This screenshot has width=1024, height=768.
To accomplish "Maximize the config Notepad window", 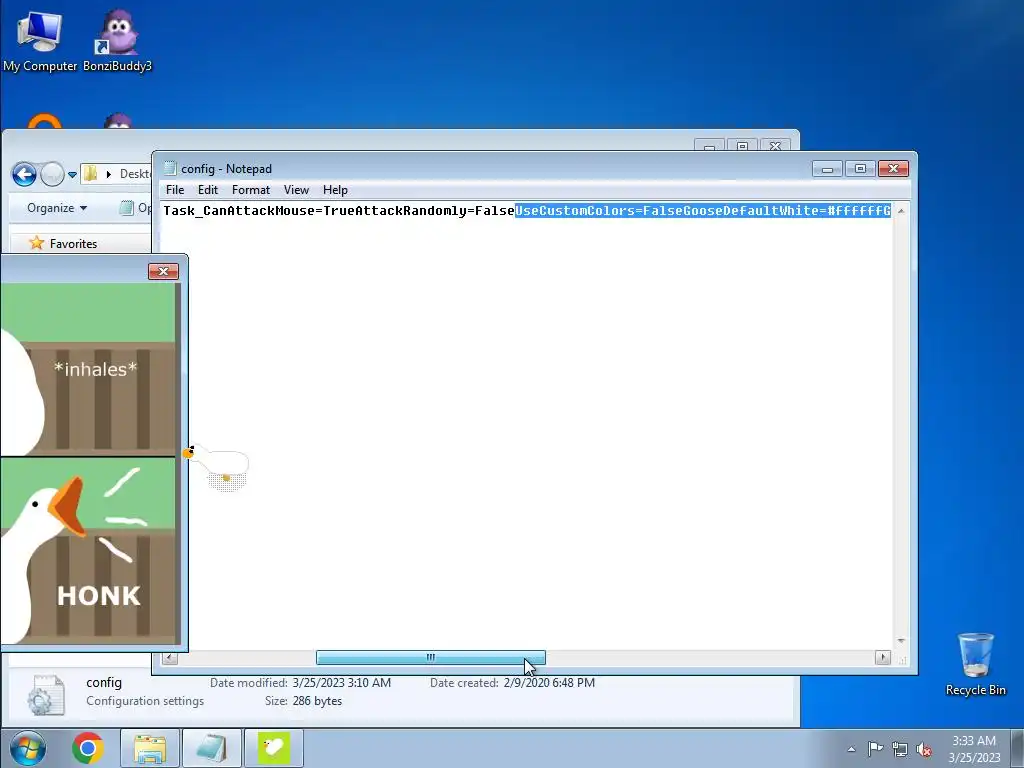I will point(860,169).
